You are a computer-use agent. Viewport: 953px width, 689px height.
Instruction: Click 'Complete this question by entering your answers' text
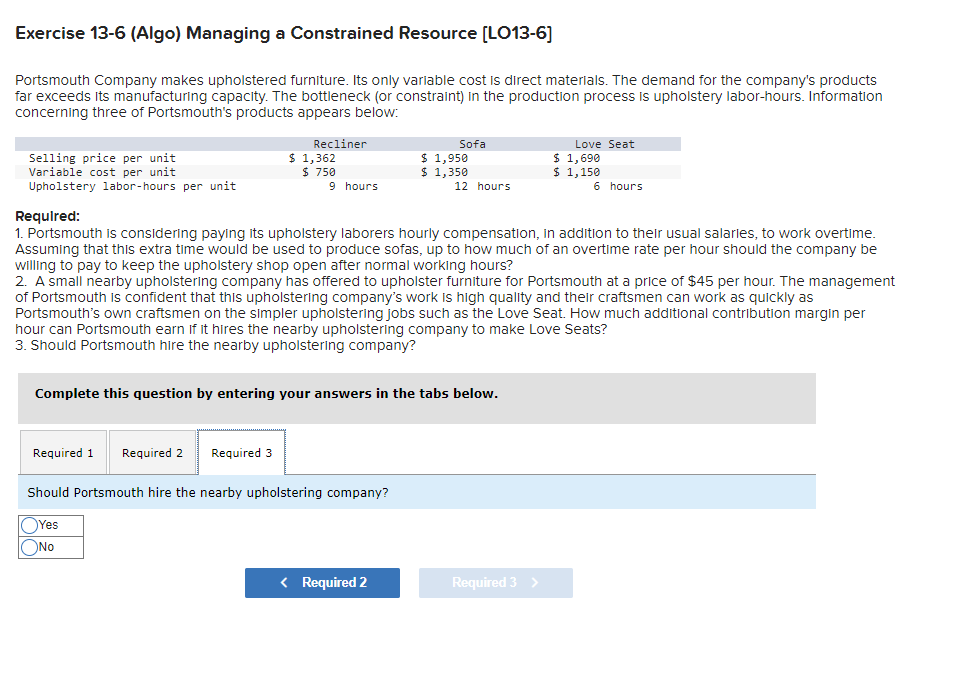pyautogui.click(x=266, y=393)
